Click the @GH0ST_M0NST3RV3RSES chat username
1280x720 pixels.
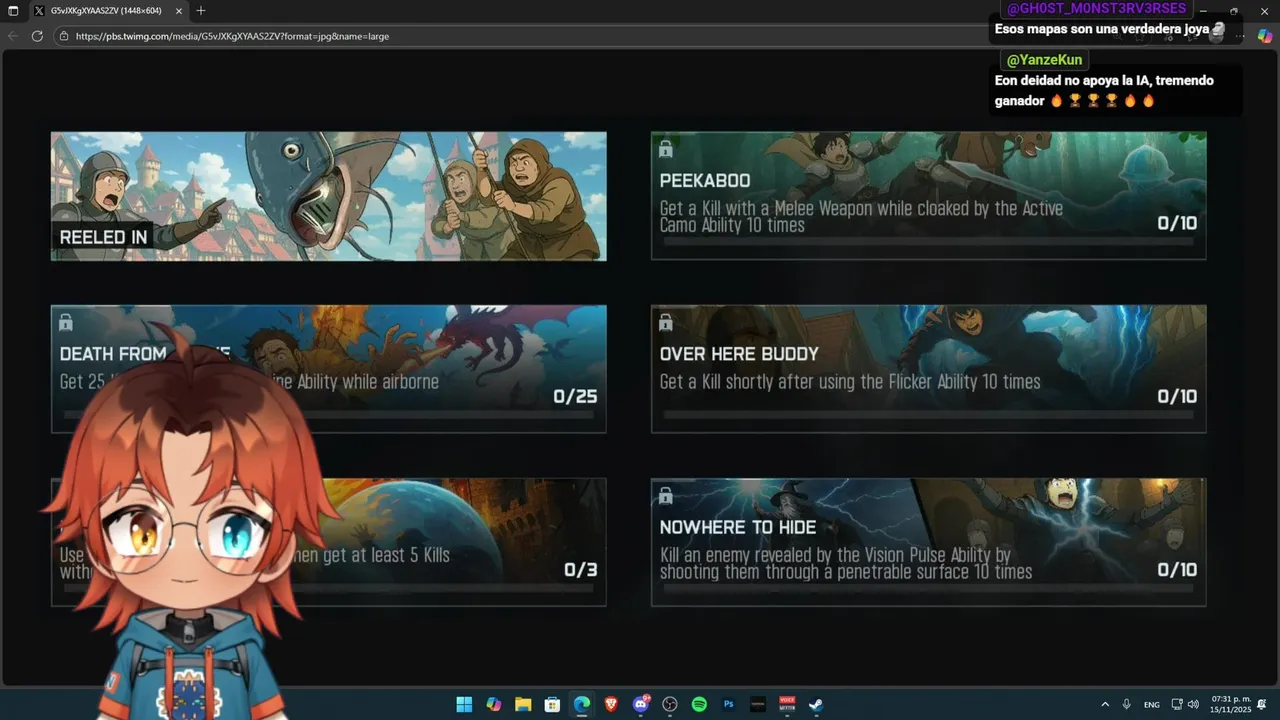(1096, 8)
